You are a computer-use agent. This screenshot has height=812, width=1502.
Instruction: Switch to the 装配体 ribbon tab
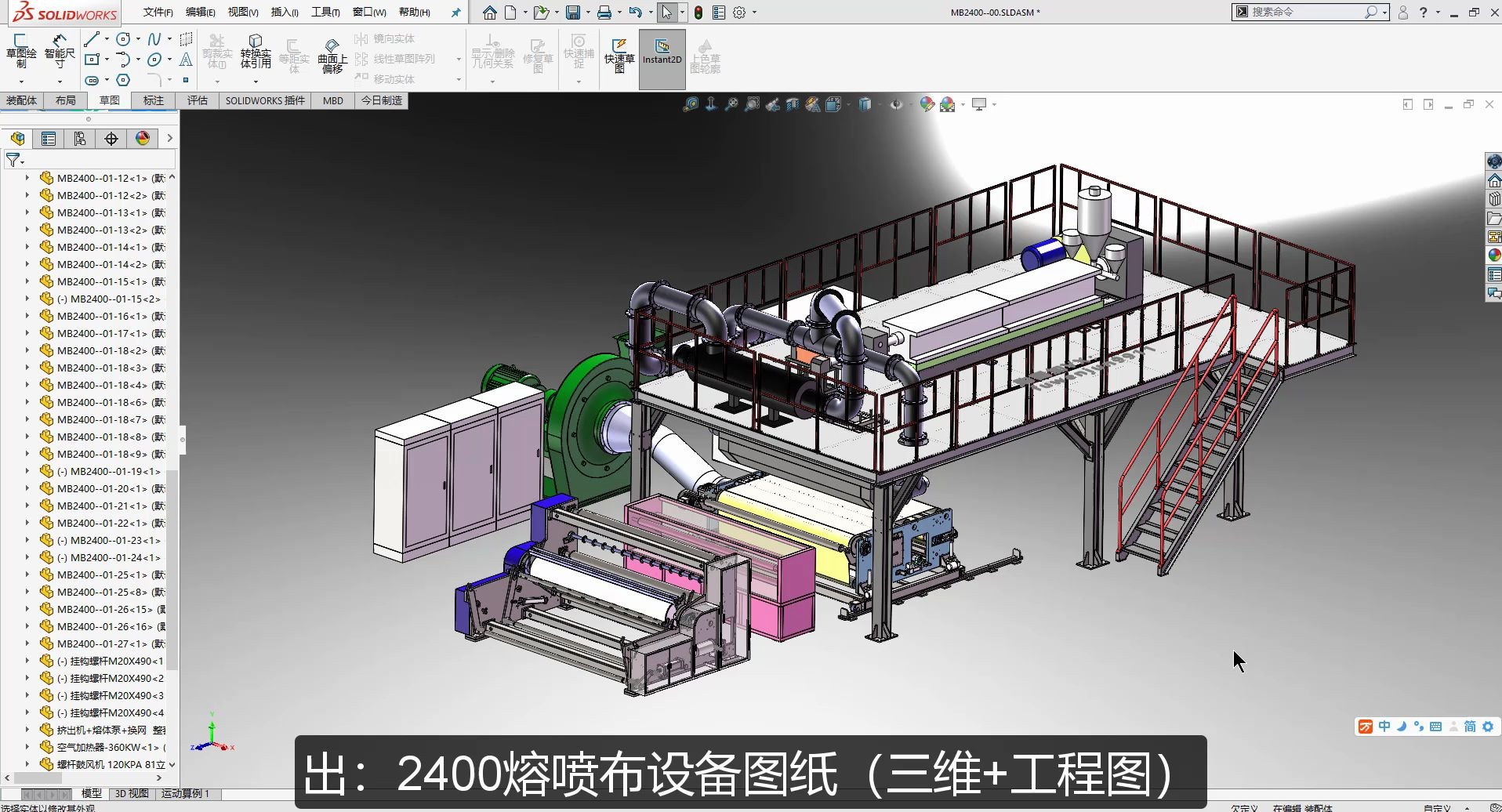point(21,100)
